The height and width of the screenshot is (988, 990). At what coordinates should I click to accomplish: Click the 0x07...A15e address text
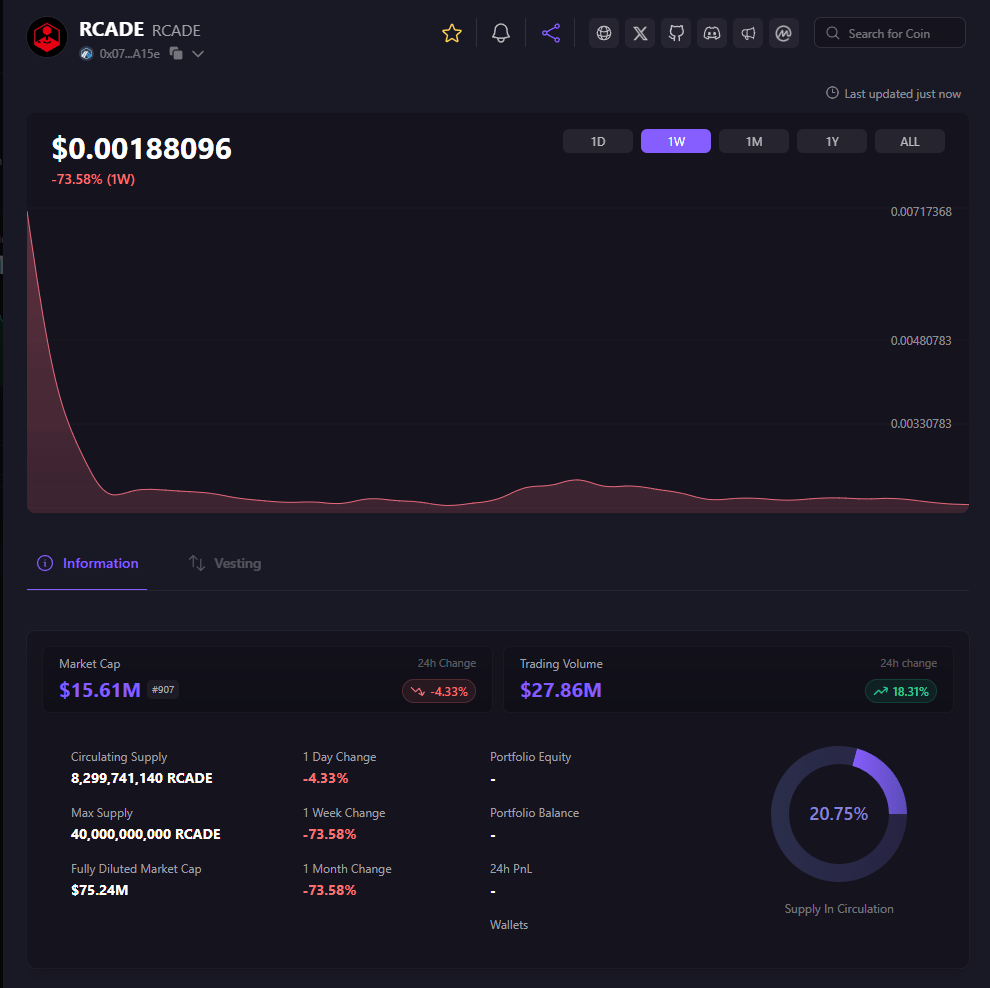point(129,54)
